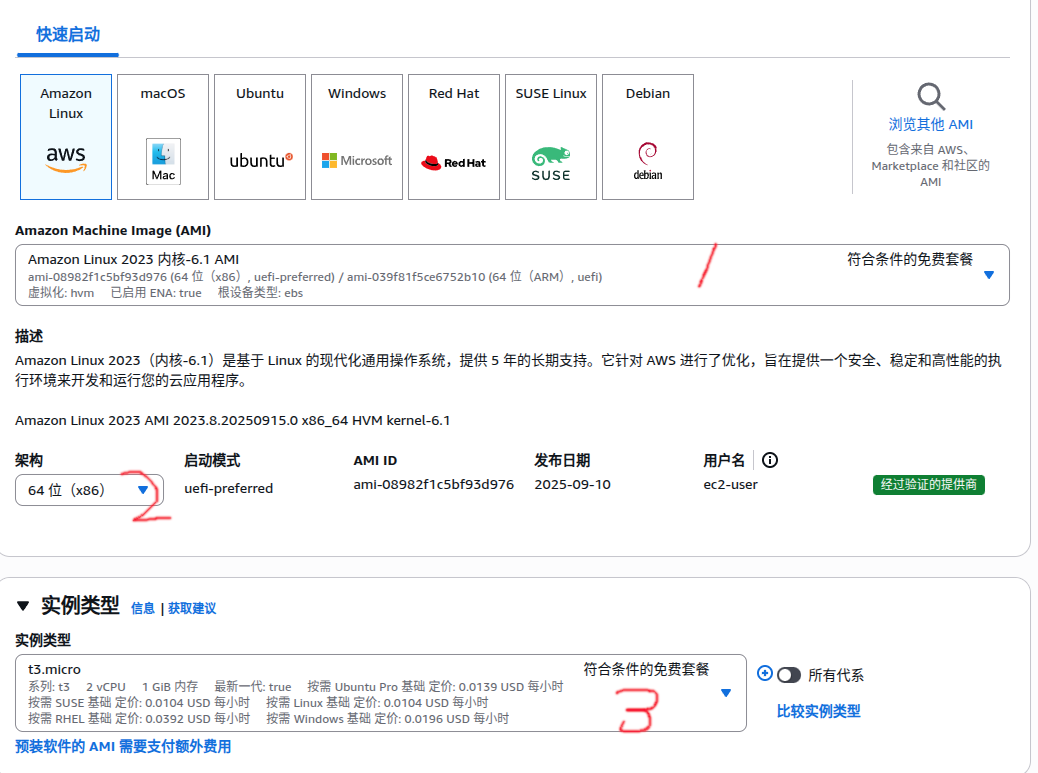
Task: Select the Red Hat AMI tile
Action: 454,137
